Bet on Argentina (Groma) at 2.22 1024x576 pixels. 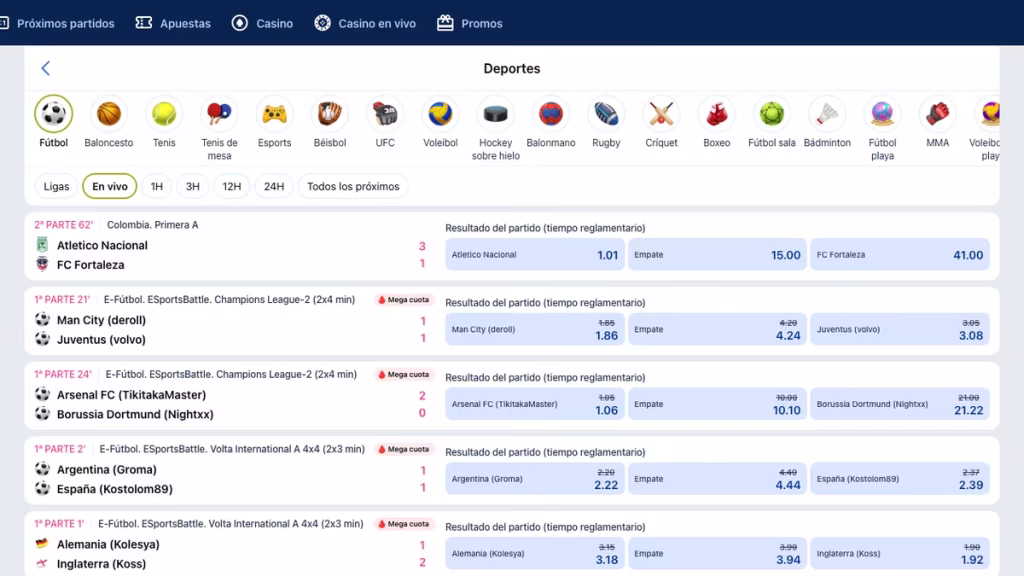click(x=535, y=479)
